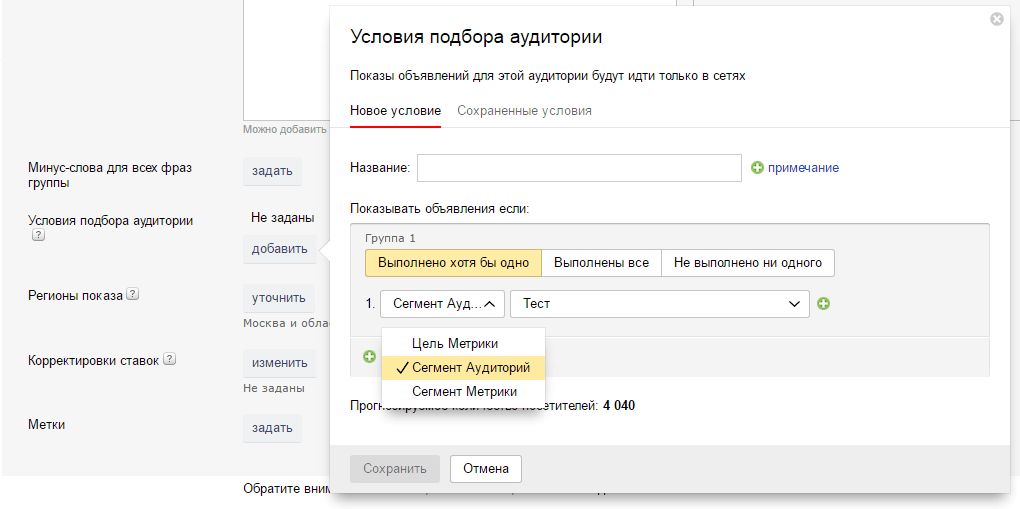Select Не выполнено ни одного option

click(747, 263)
